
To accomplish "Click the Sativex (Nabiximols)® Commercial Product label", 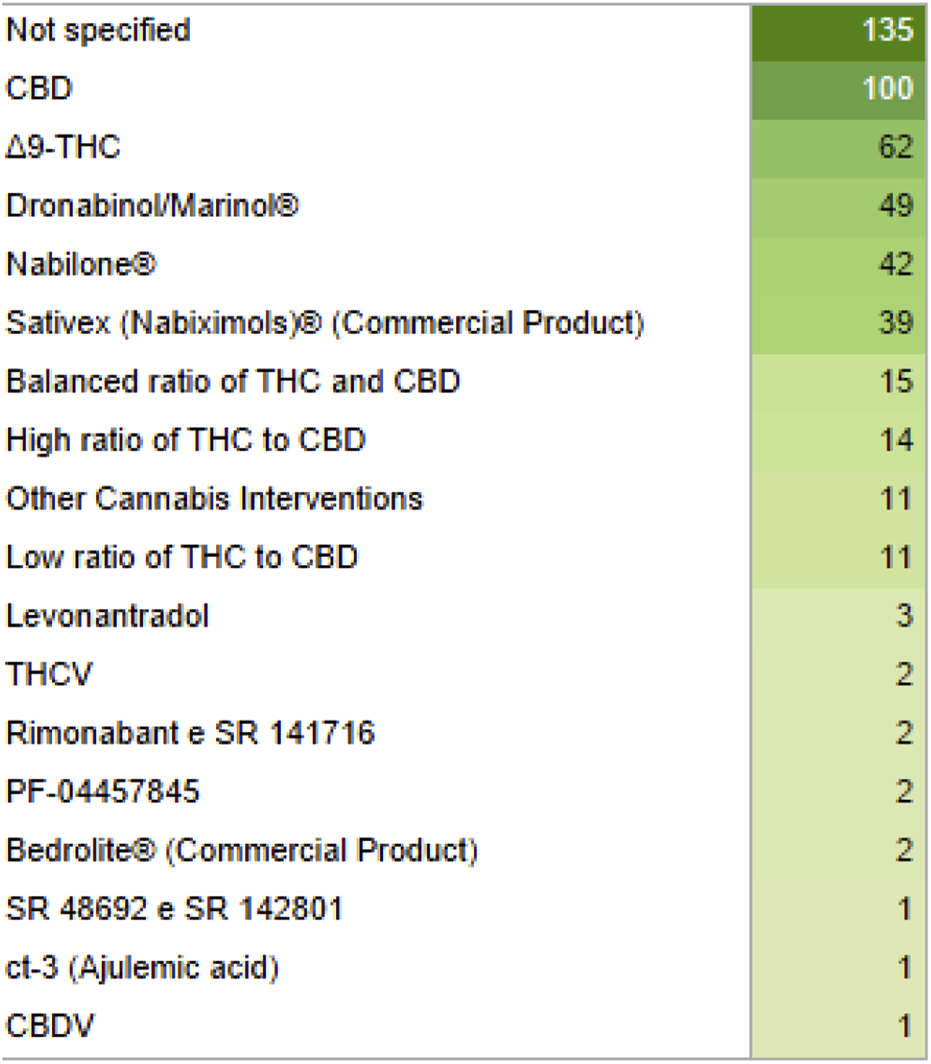I will [325, 323].
